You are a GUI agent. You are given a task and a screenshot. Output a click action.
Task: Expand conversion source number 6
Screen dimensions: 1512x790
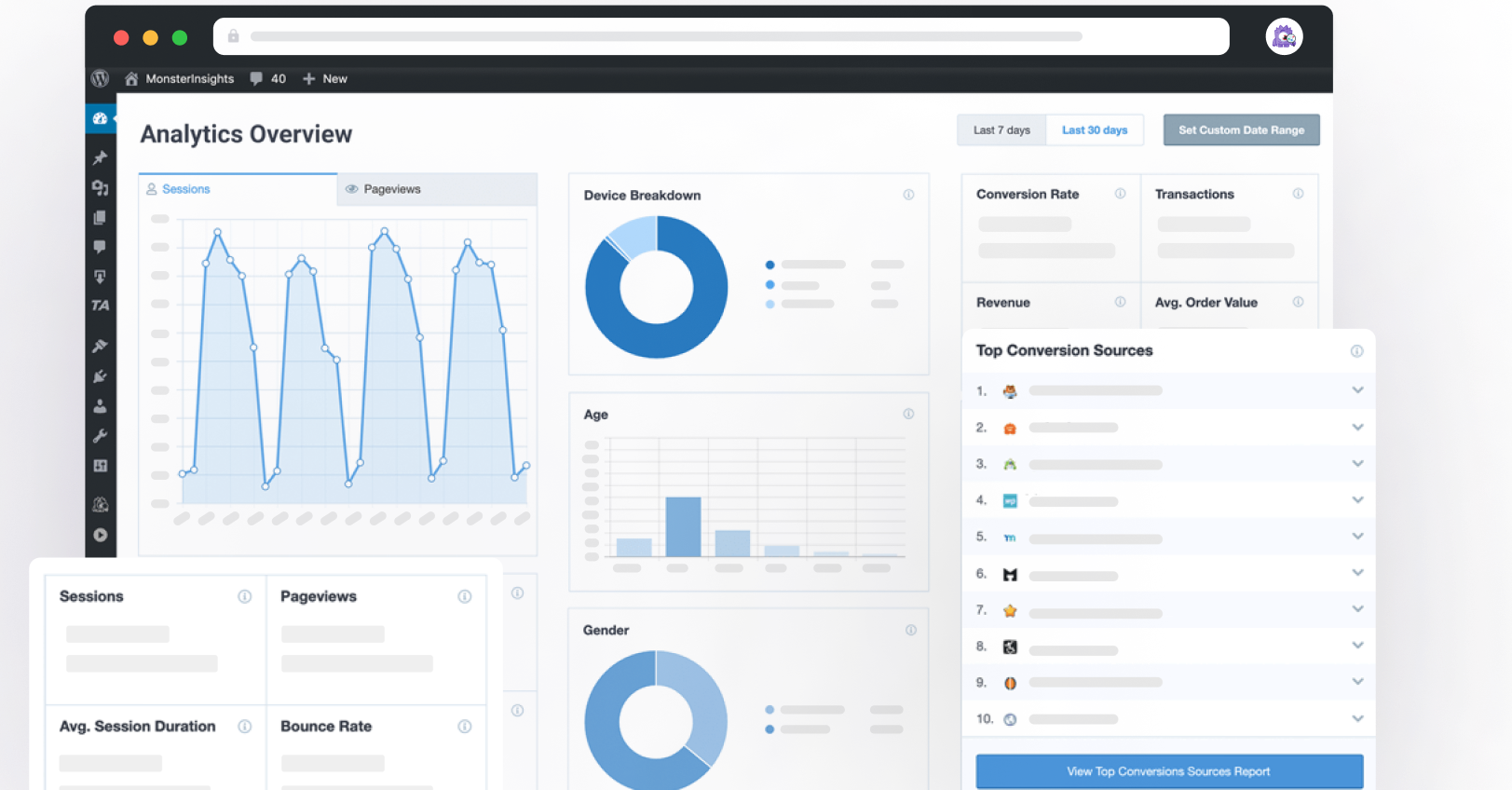(1357, 573)
